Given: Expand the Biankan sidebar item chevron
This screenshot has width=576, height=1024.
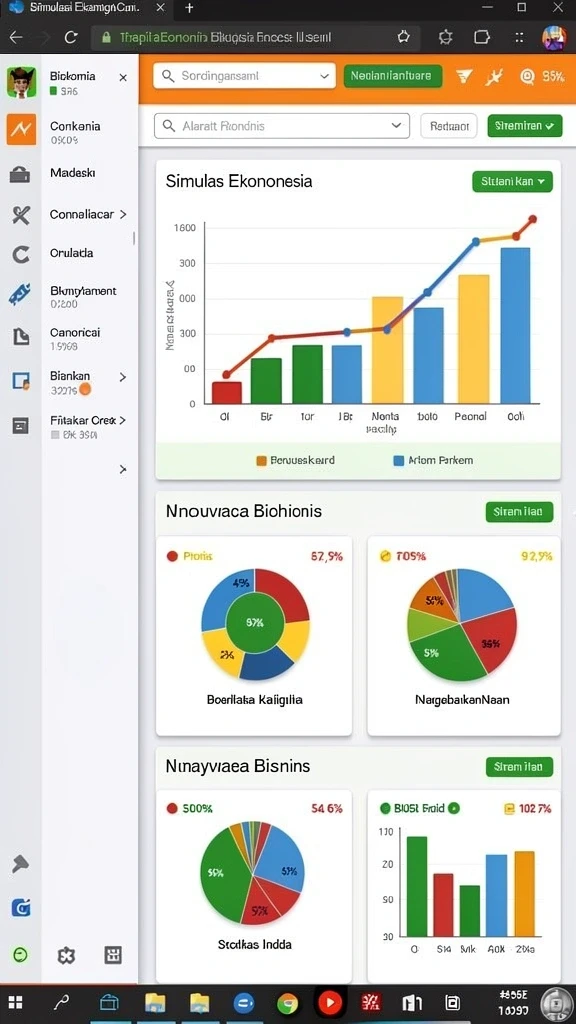Looking at the screenshot, I should pos(122,377).
